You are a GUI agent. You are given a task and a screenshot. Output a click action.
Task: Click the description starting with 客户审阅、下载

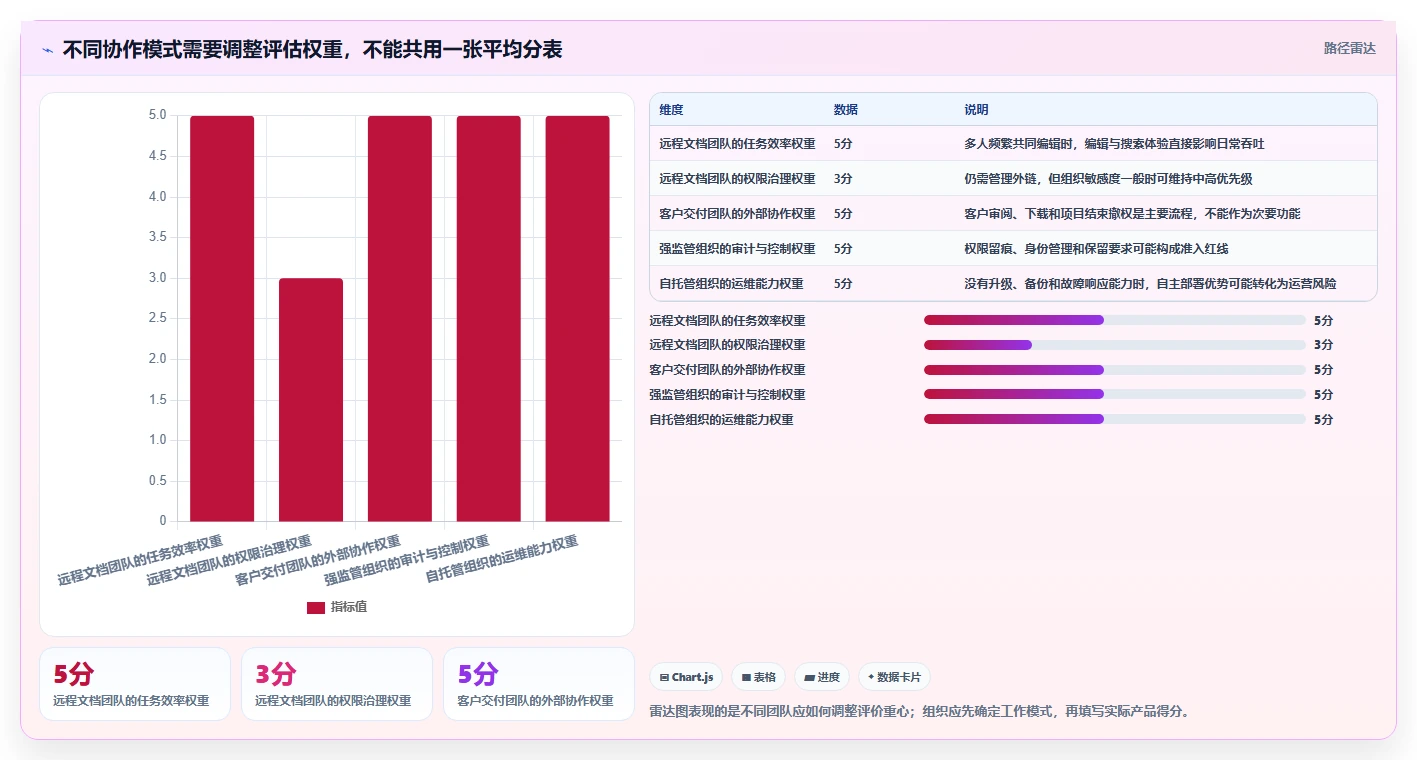1132,214
